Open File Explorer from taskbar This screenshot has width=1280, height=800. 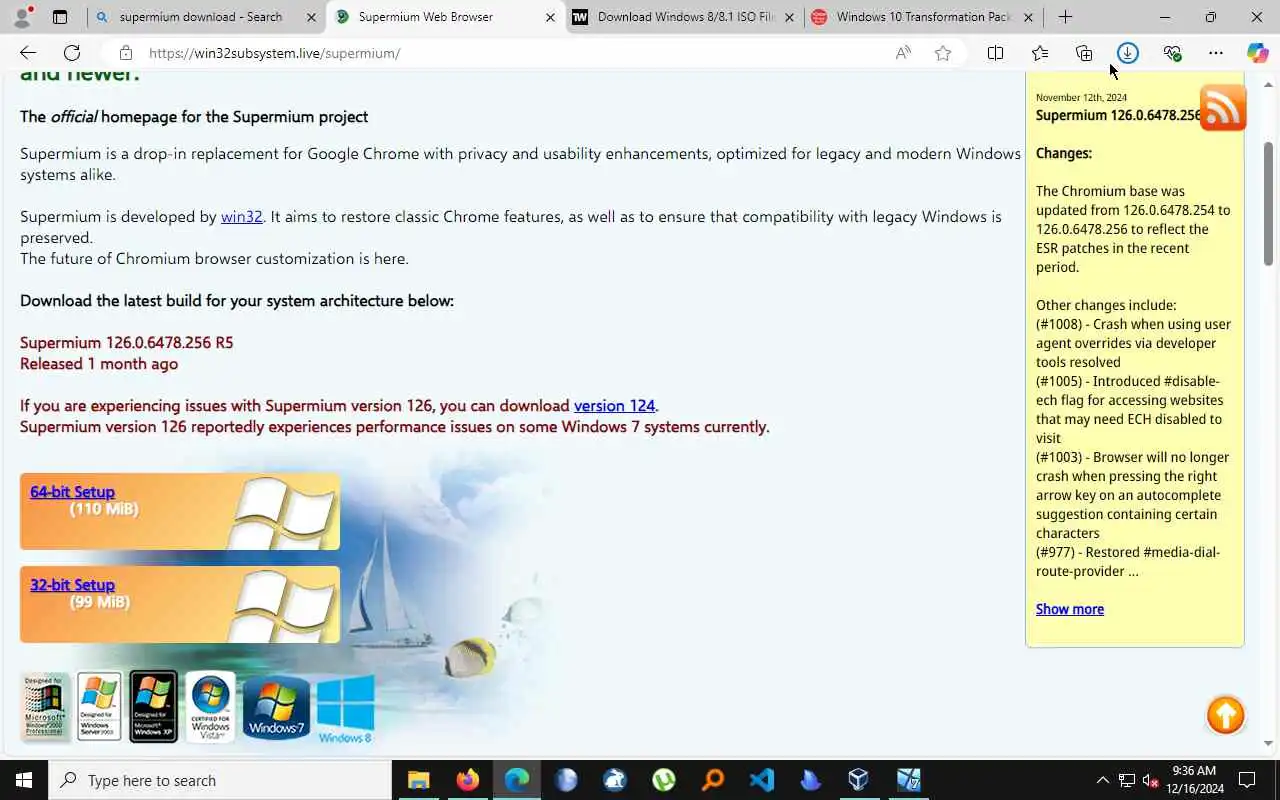(x=418, y=780)
